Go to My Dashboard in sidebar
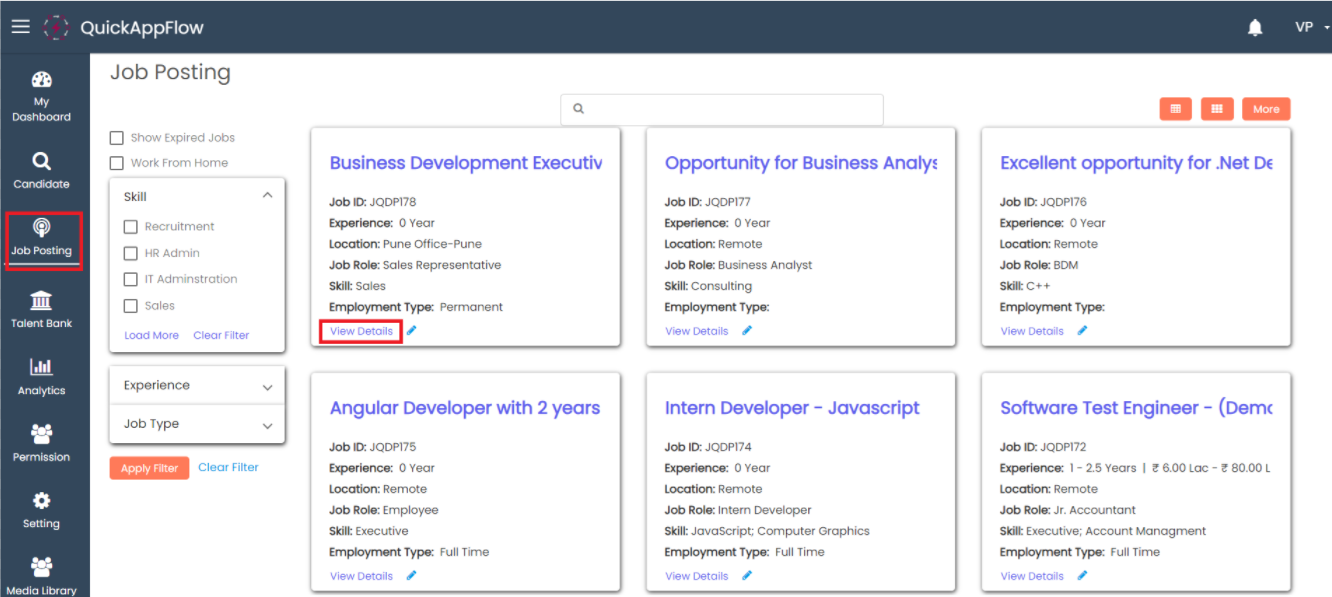1332x597 pixels. tap(41, 96)
